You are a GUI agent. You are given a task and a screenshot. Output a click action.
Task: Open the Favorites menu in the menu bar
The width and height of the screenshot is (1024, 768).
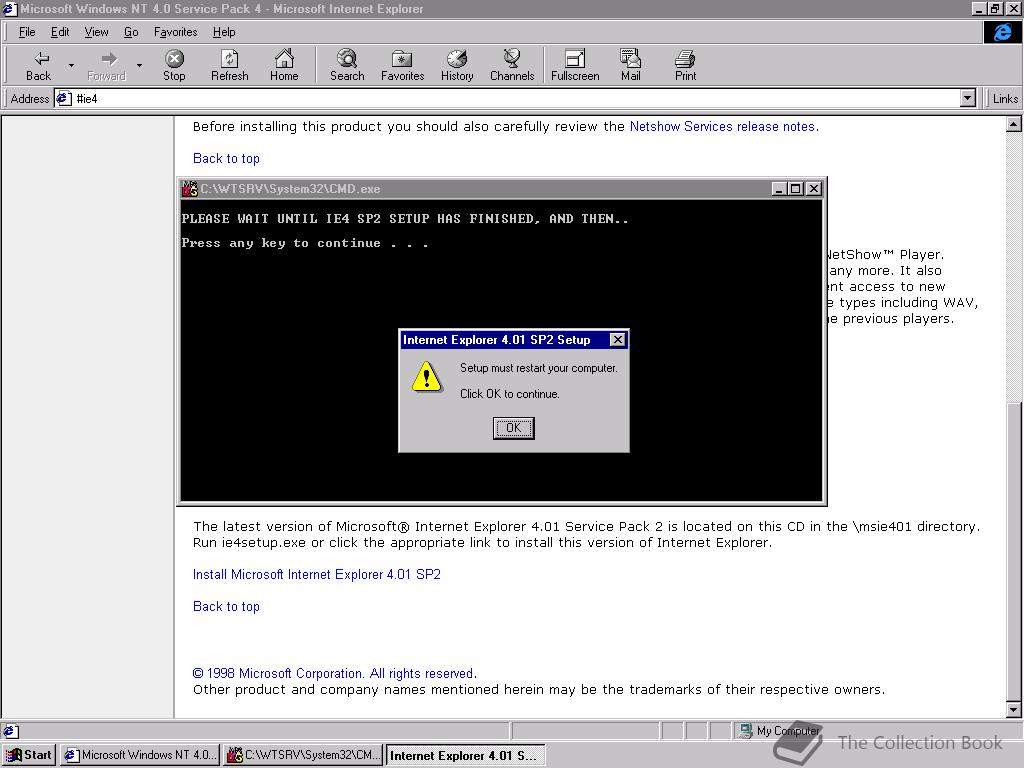176,32
